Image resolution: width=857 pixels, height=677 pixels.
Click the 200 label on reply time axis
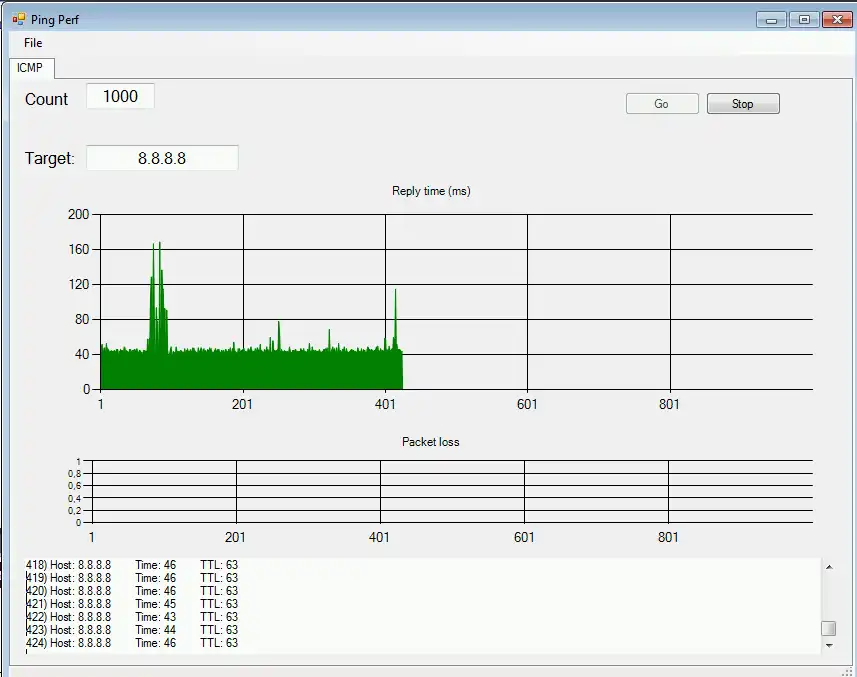(78, 214)
